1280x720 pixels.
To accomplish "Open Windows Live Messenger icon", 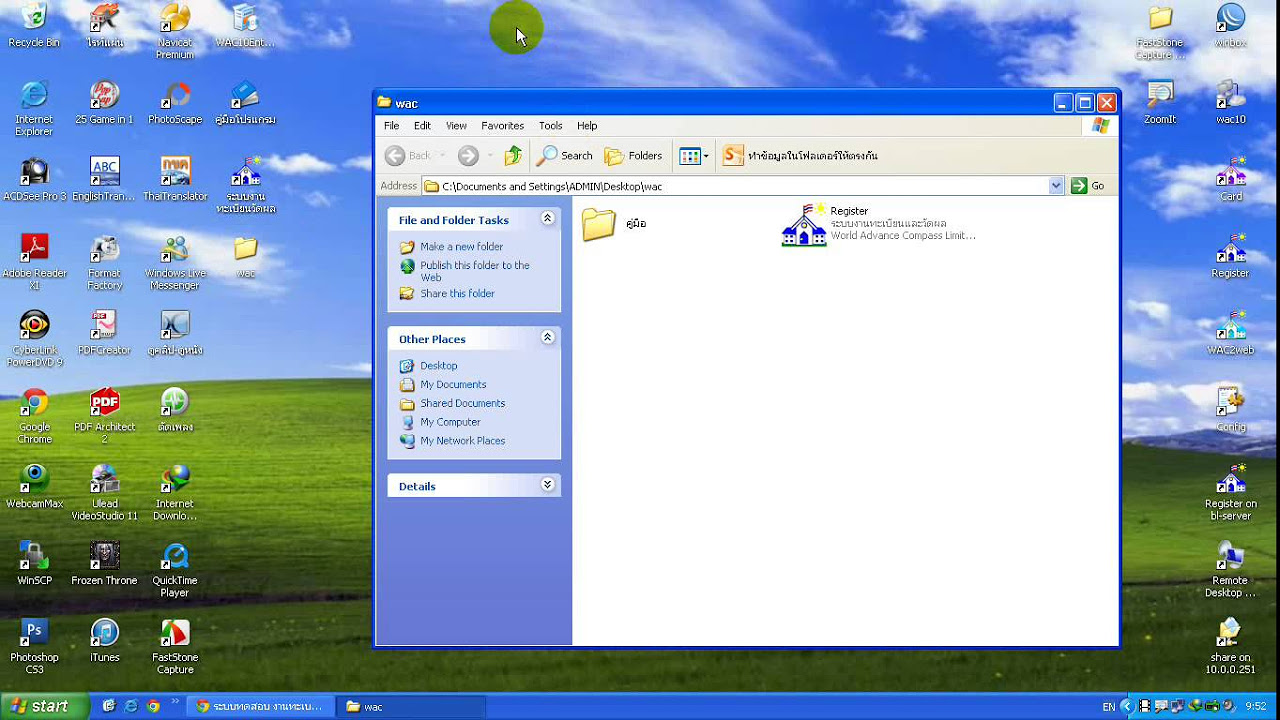I will click(175, 262).
